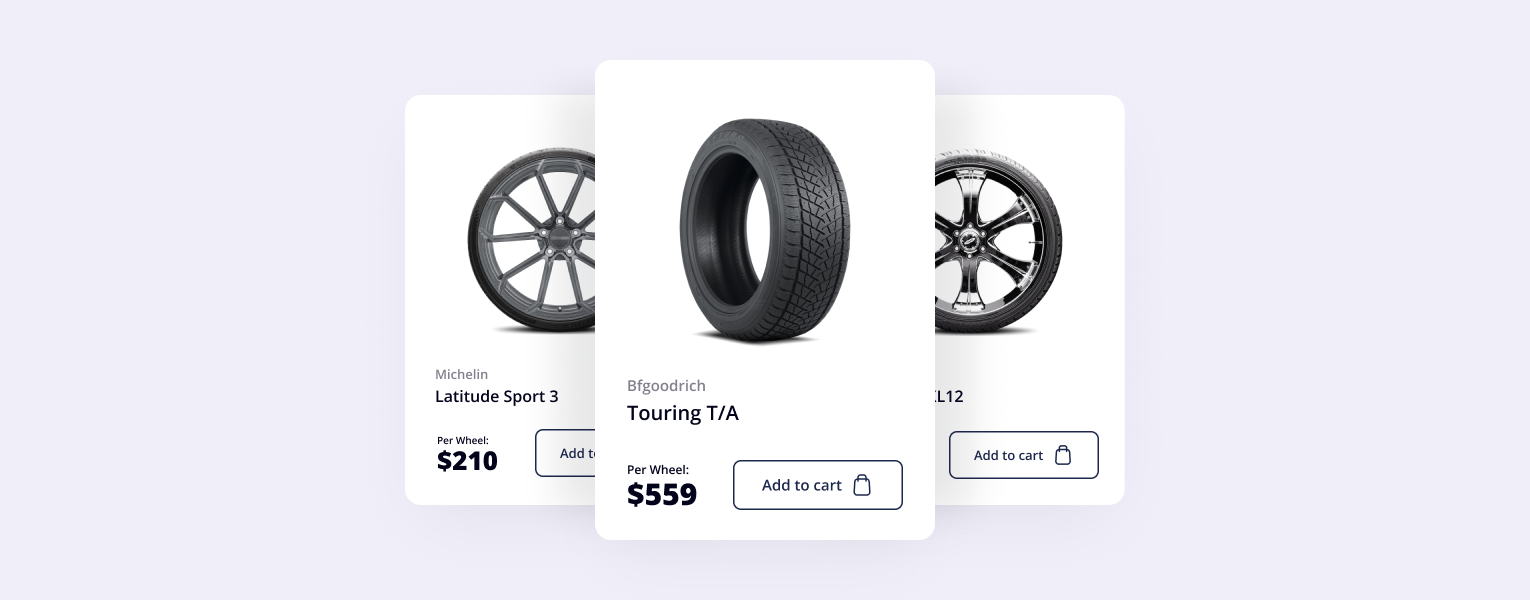This screenshot has height=600, width=1530.
Task: Select the Michelin brand label
Action: point(462,374)
